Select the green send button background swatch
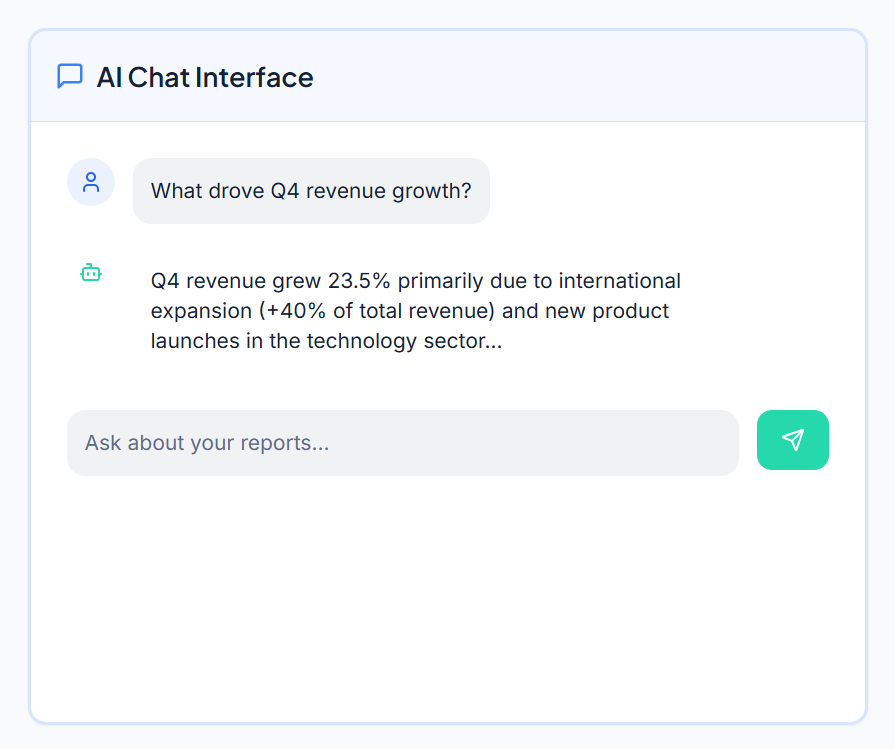This screenshot has width=895, height=749. pyautogui.click(x=793, y=440)
